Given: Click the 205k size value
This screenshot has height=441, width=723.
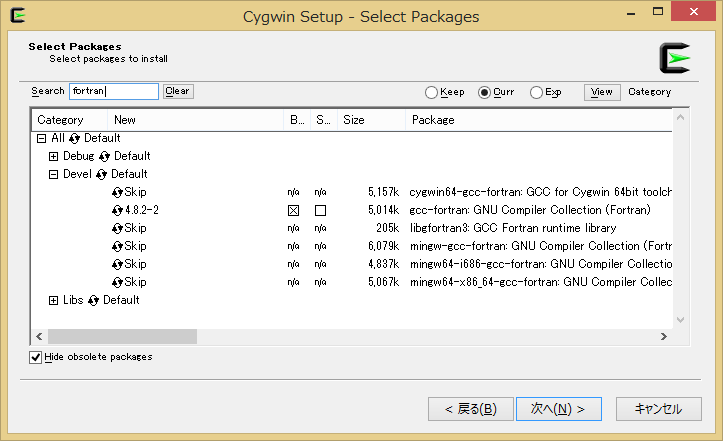Looking at the screenshot, I should pos(388,228).
